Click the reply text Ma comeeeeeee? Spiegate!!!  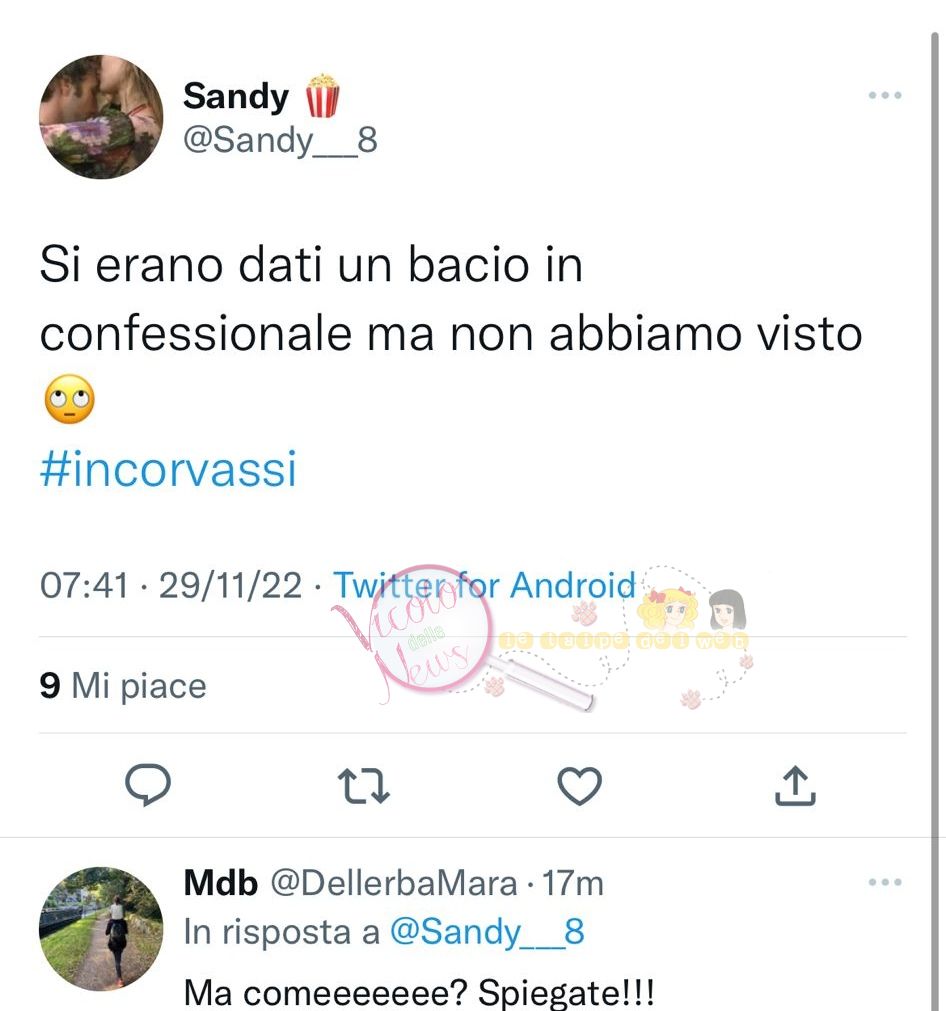(x=419, y=993)
